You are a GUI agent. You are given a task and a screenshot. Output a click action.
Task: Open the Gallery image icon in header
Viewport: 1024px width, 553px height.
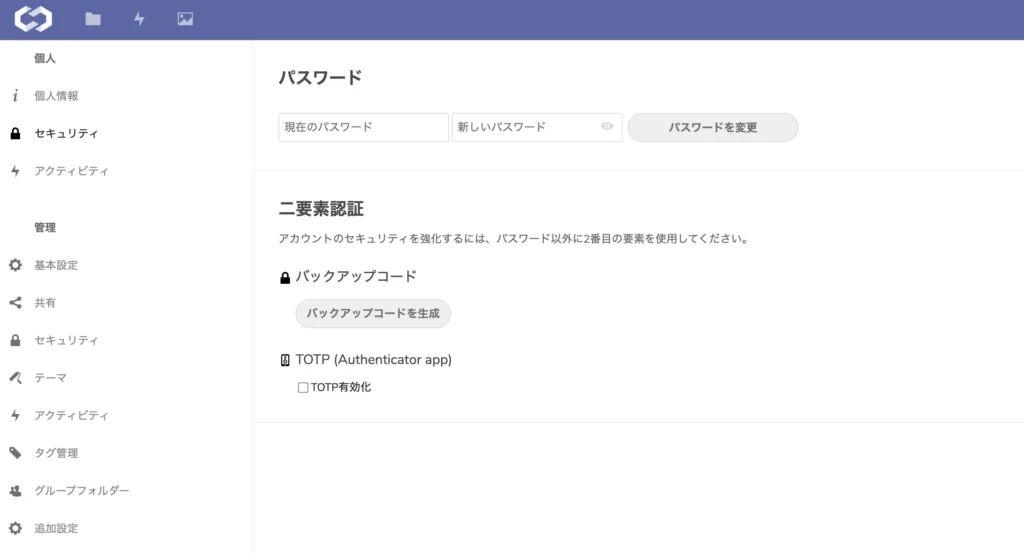[185, 19]
